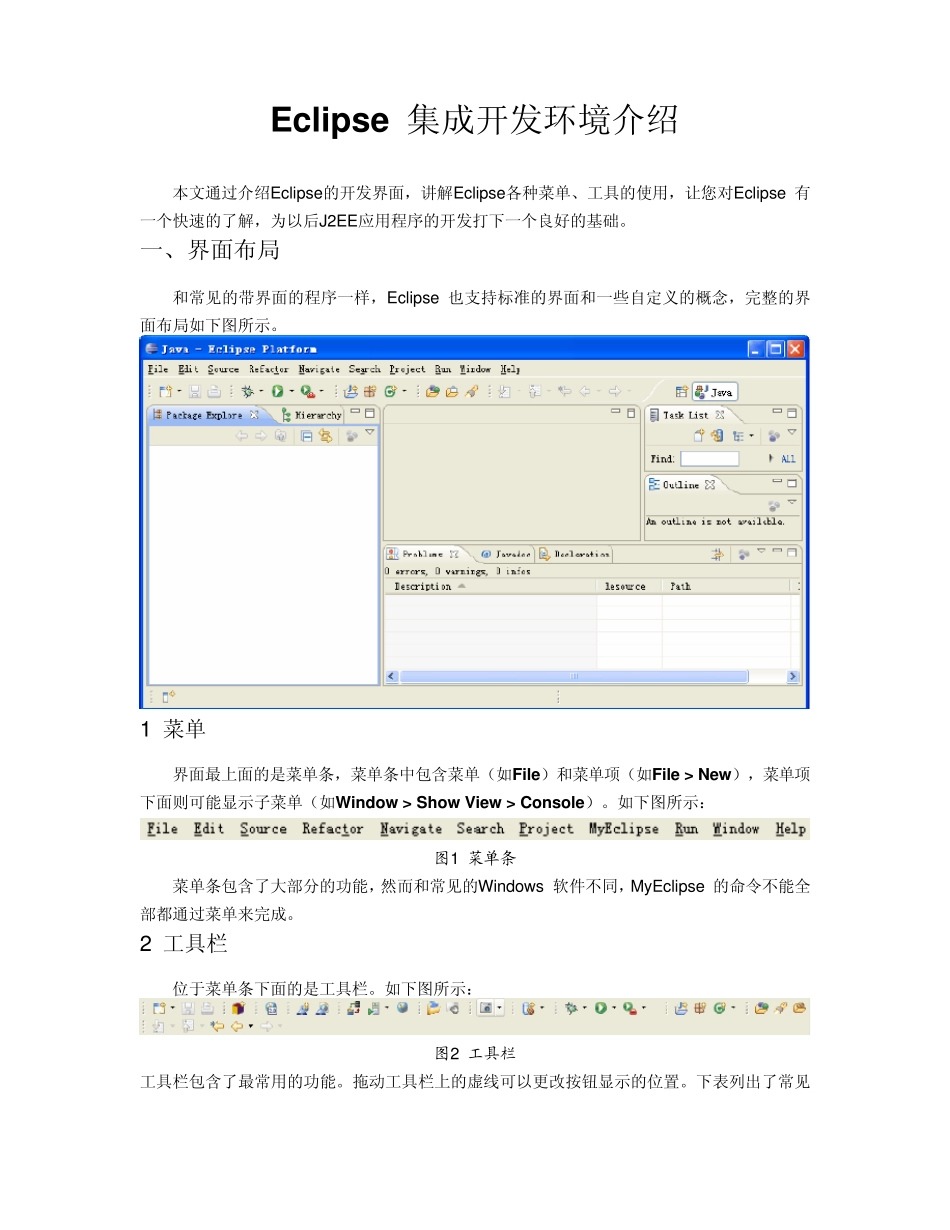The height and width of the screenshot is (1230, 950).
Task: Open the Task List view menu triangle
Action: tap(792, 432)
